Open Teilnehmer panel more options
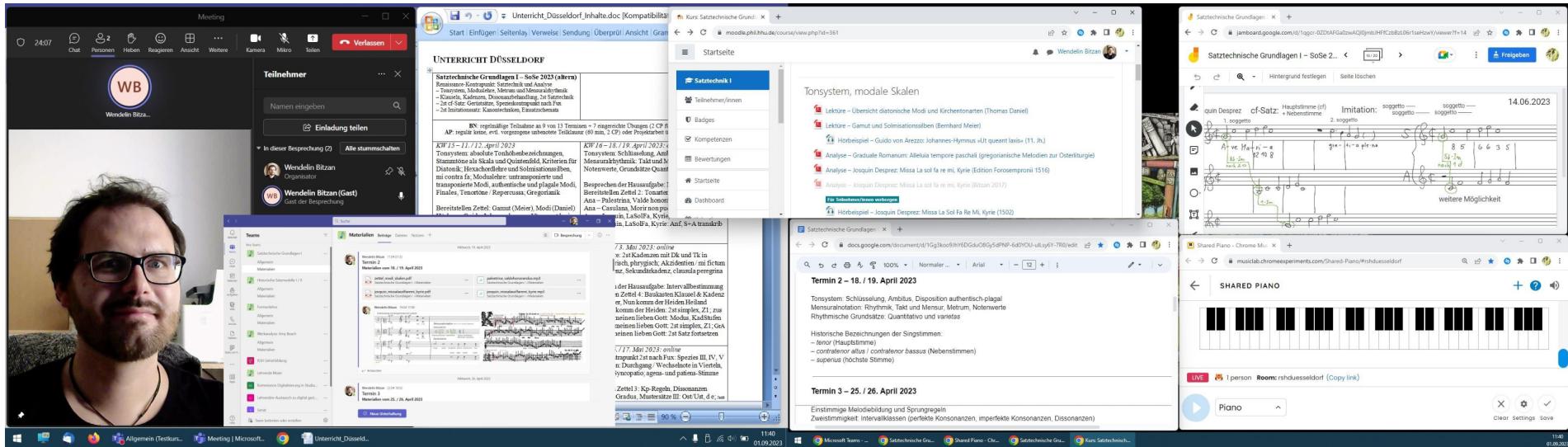The height and width of the screenshot is (447, 1568). click(x=381, y=74)
